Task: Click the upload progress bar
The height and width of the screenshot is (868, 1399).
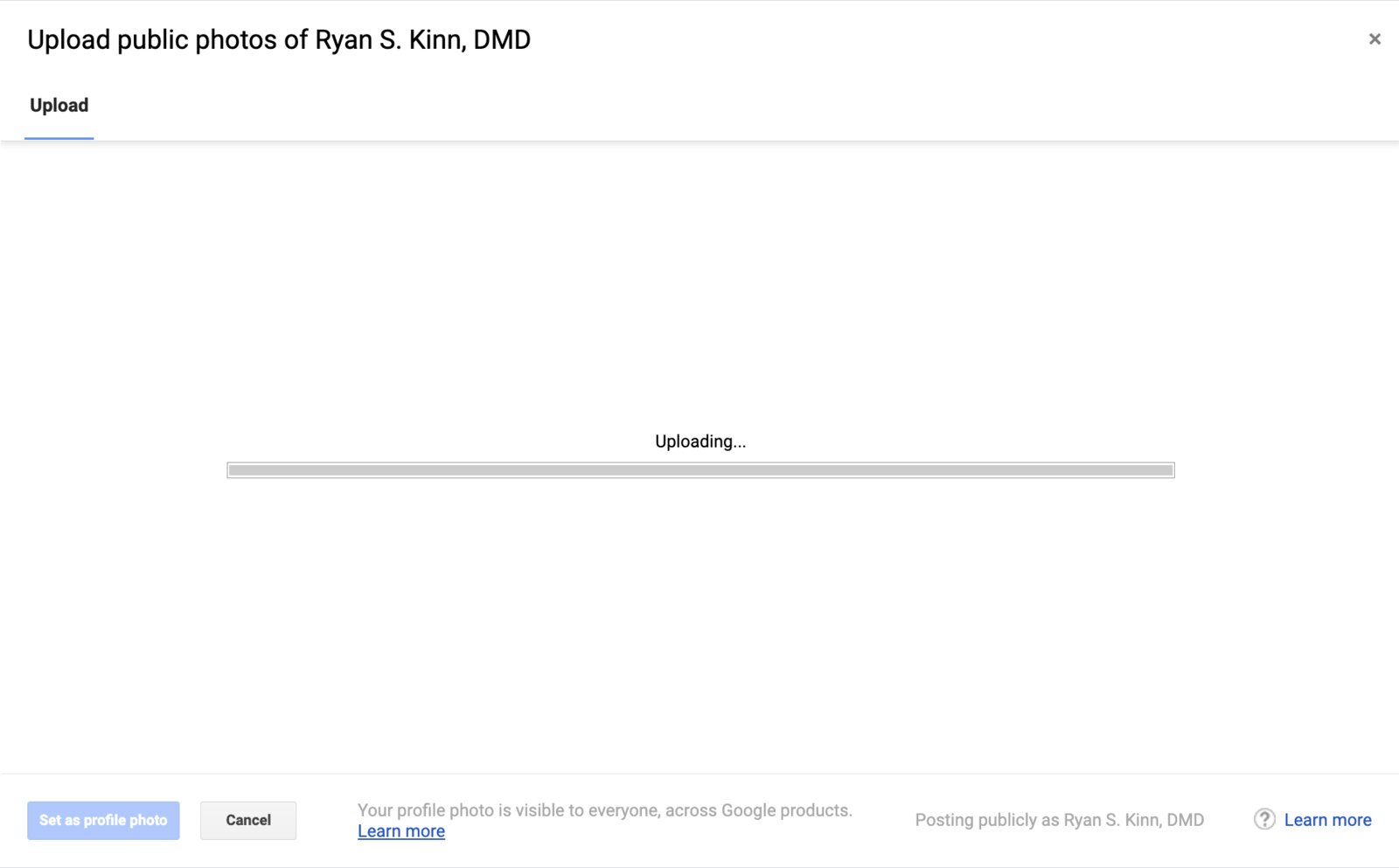Action: [700, 470]
